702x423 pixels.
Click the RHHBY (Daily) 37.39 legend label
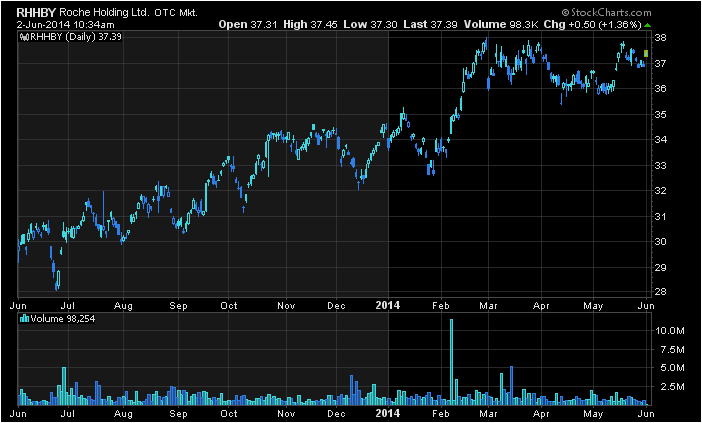coord(75,37)
